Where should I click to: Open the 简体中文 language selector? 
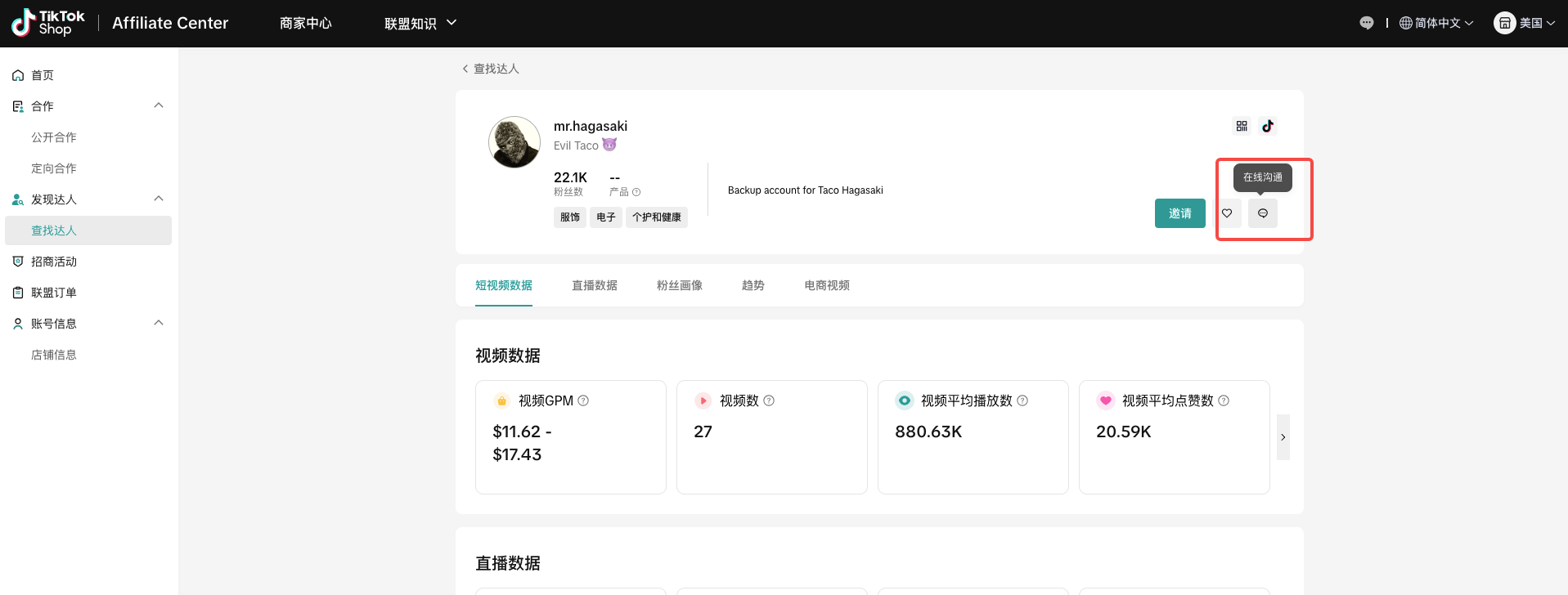point(1436,23)
